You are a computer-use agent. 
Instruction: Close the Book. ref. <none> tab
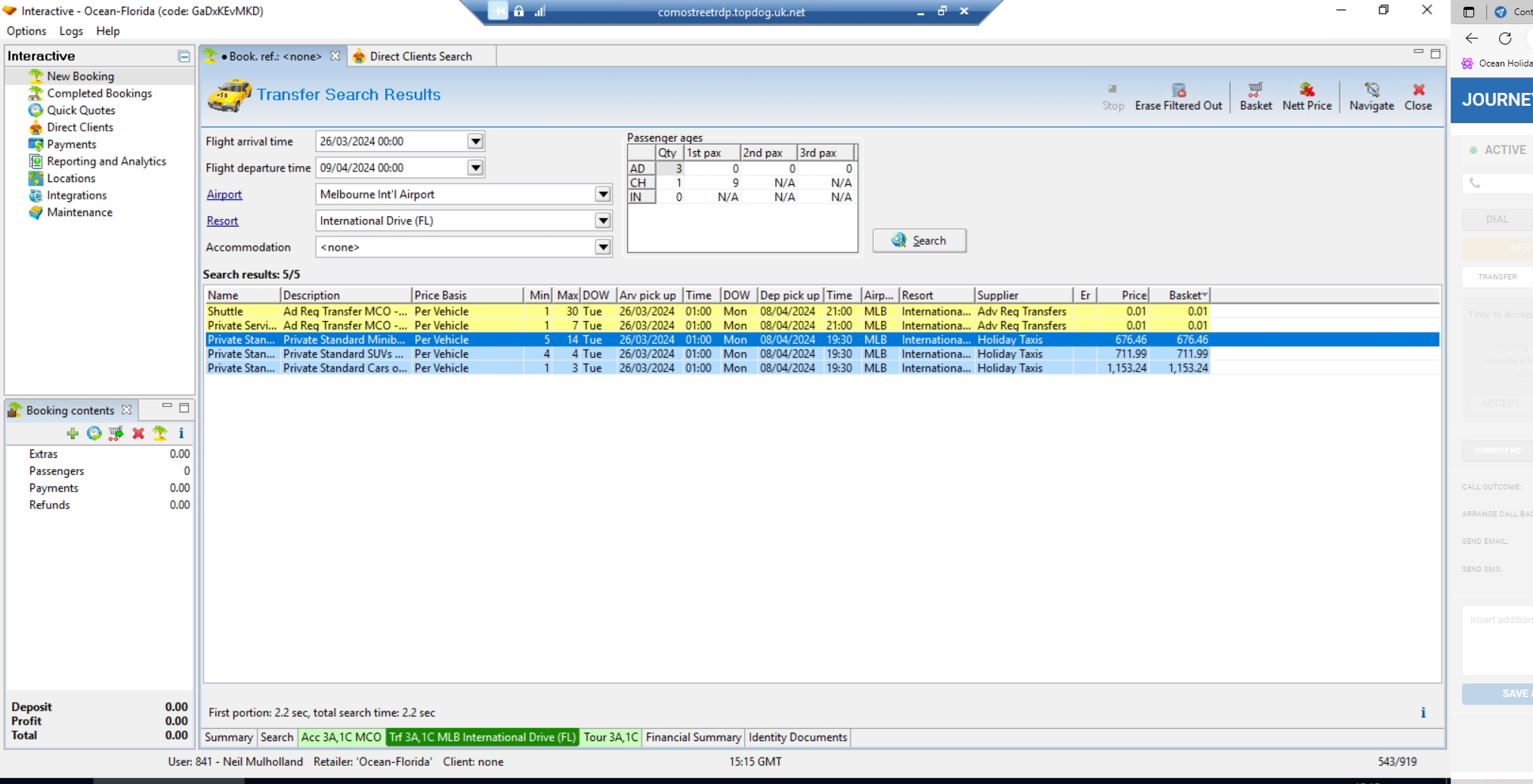tap(335, 56)
